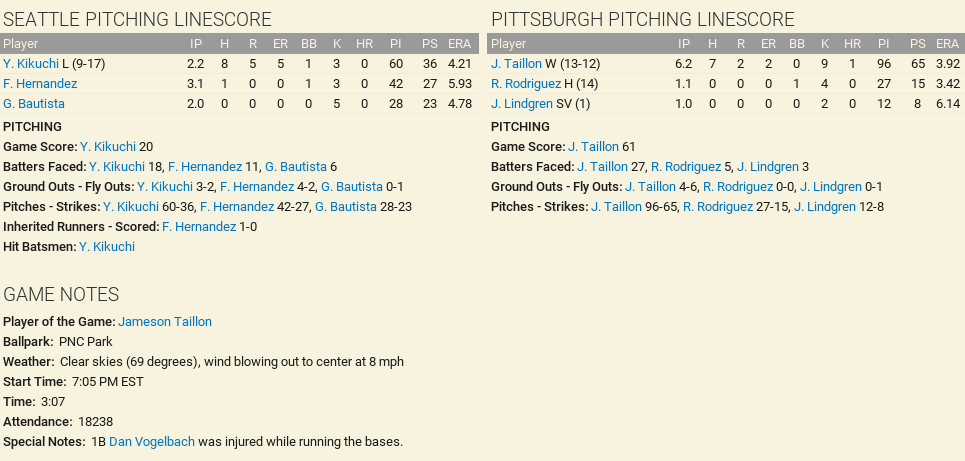The width and height of the screenshot is (965, 461).
Task: Click J. Taillon in Pittsburgh Game Score line
Action: [x=593, y=147]
